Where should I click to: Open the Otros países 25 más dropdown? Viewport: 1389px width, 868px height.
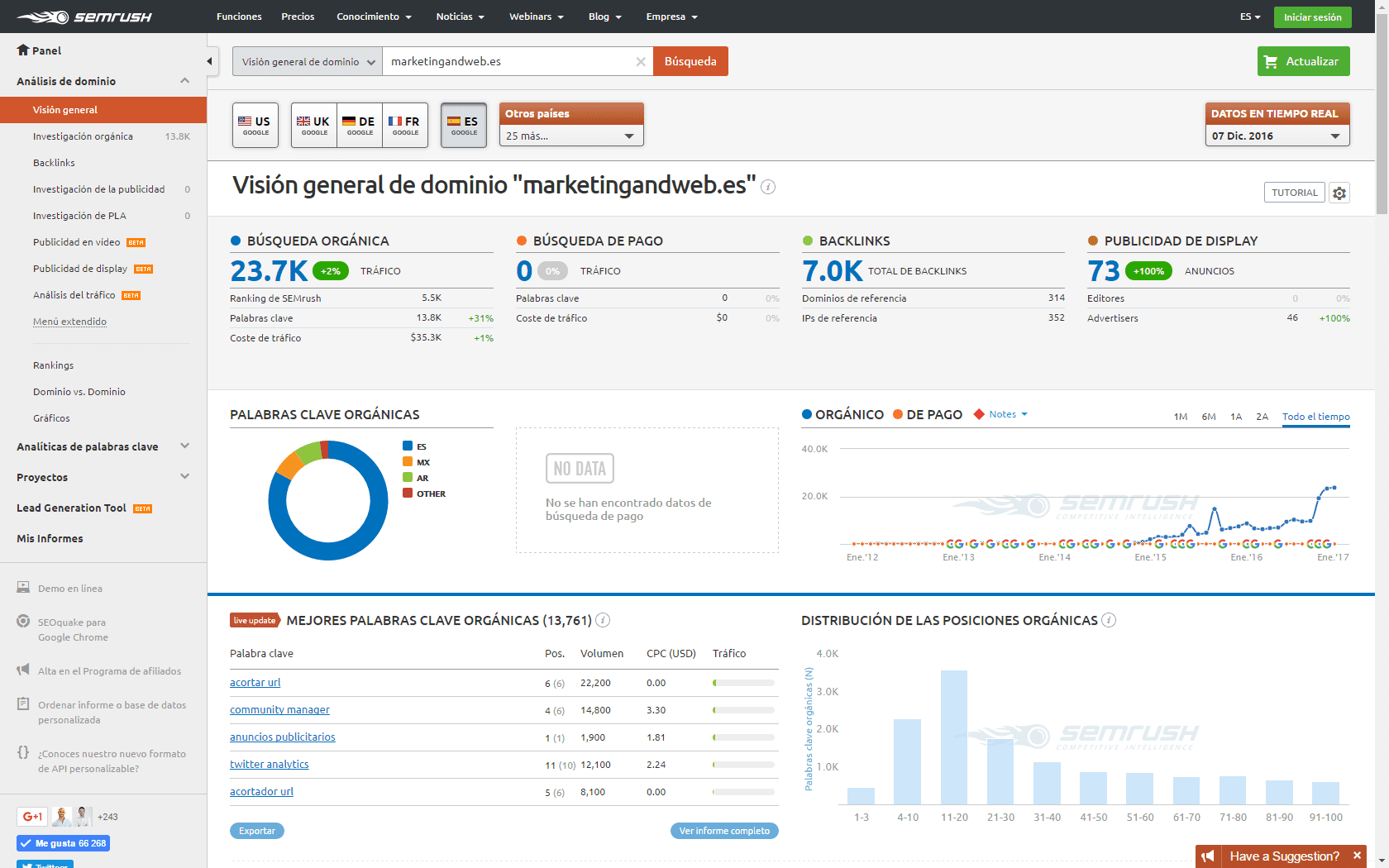click(x=570, y=136)
